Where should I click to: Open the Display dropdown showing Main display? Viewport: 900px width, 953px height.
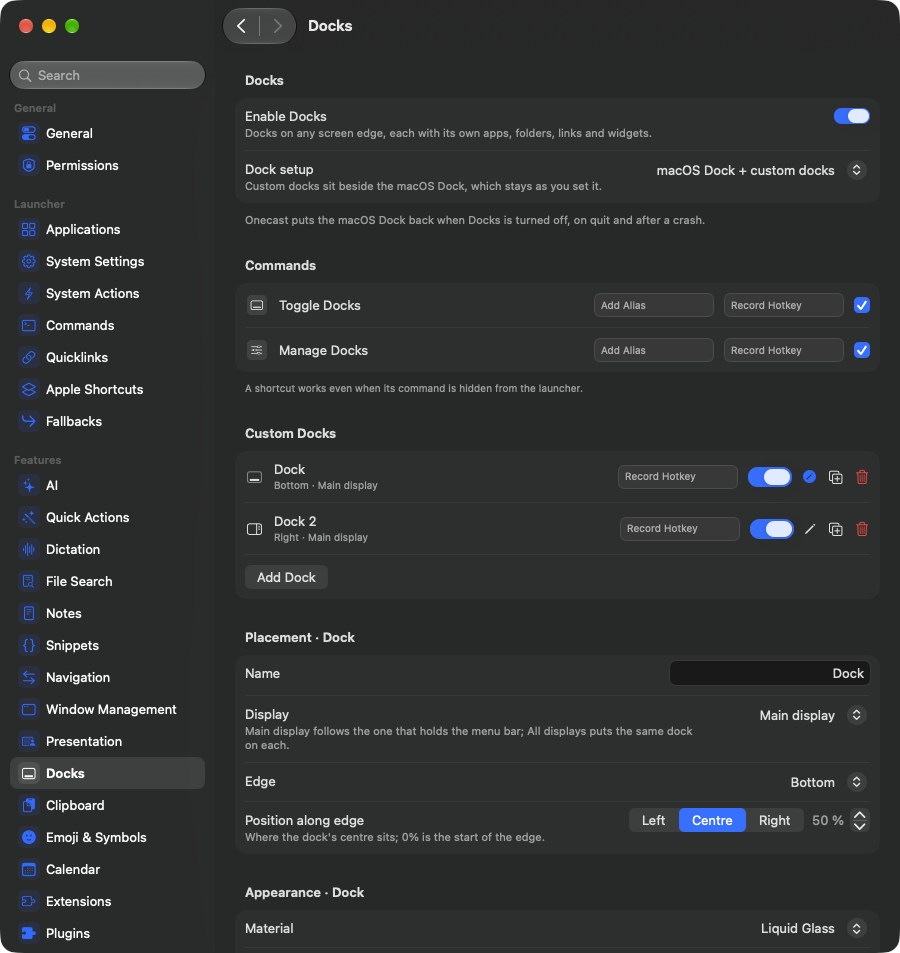coord(812,715)
